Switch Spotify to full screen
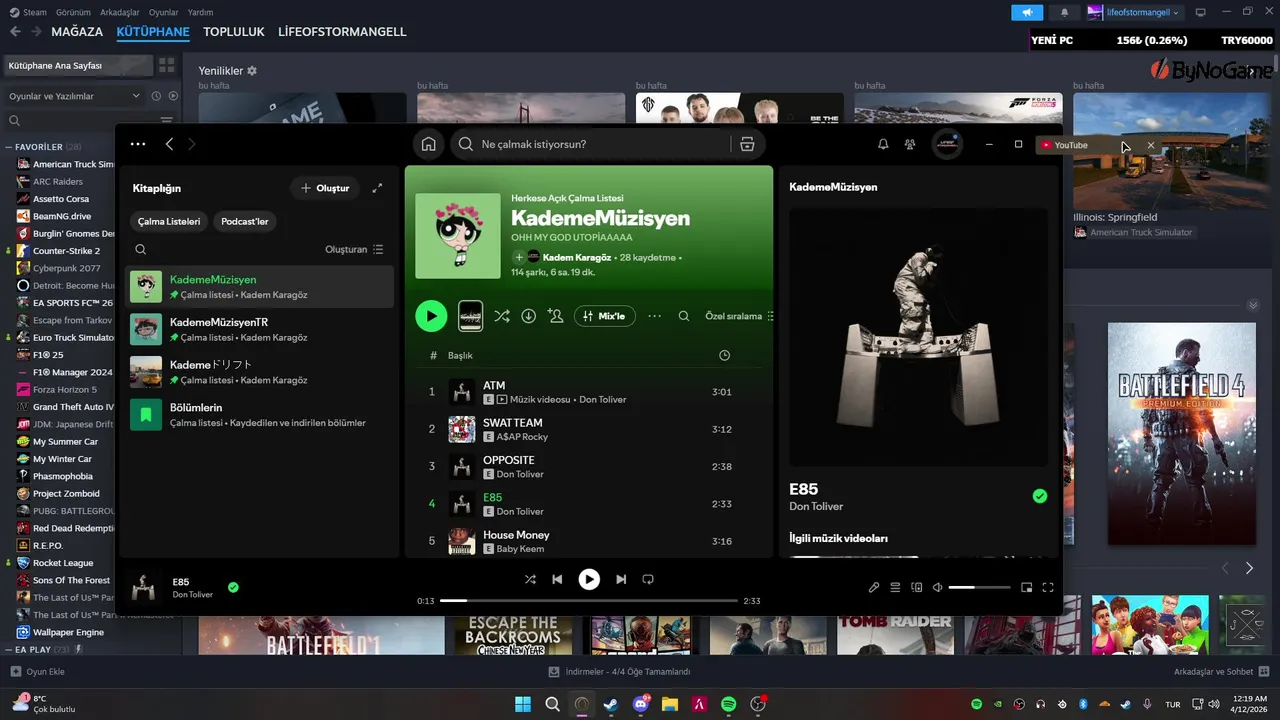Viewport: 1280px width, 720px height. point(1048,587)
